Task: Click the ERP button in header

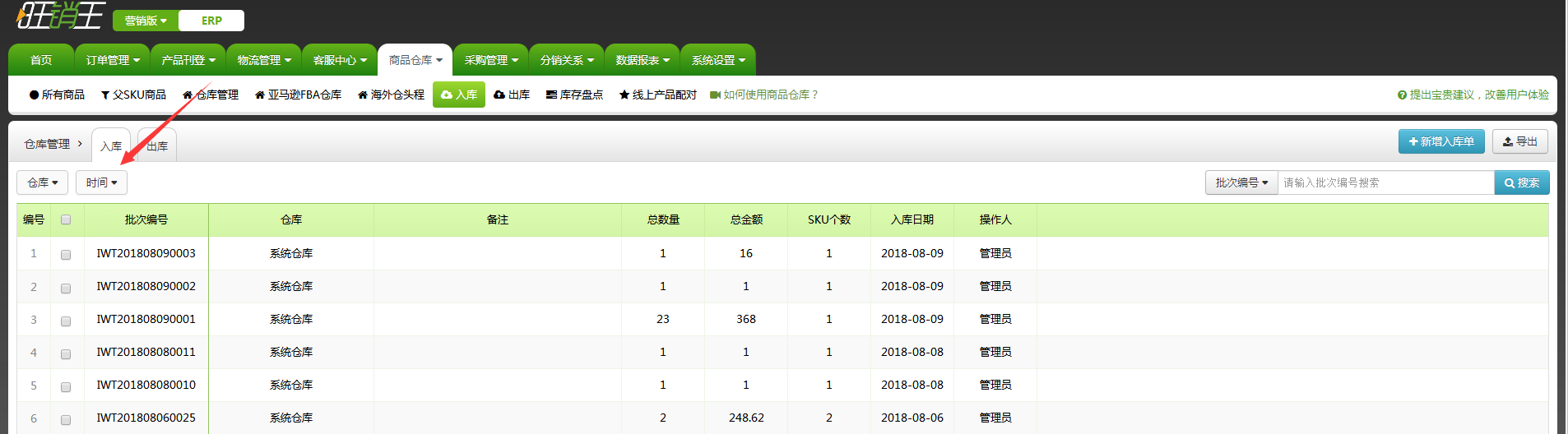Action: [x=211, y=21]
